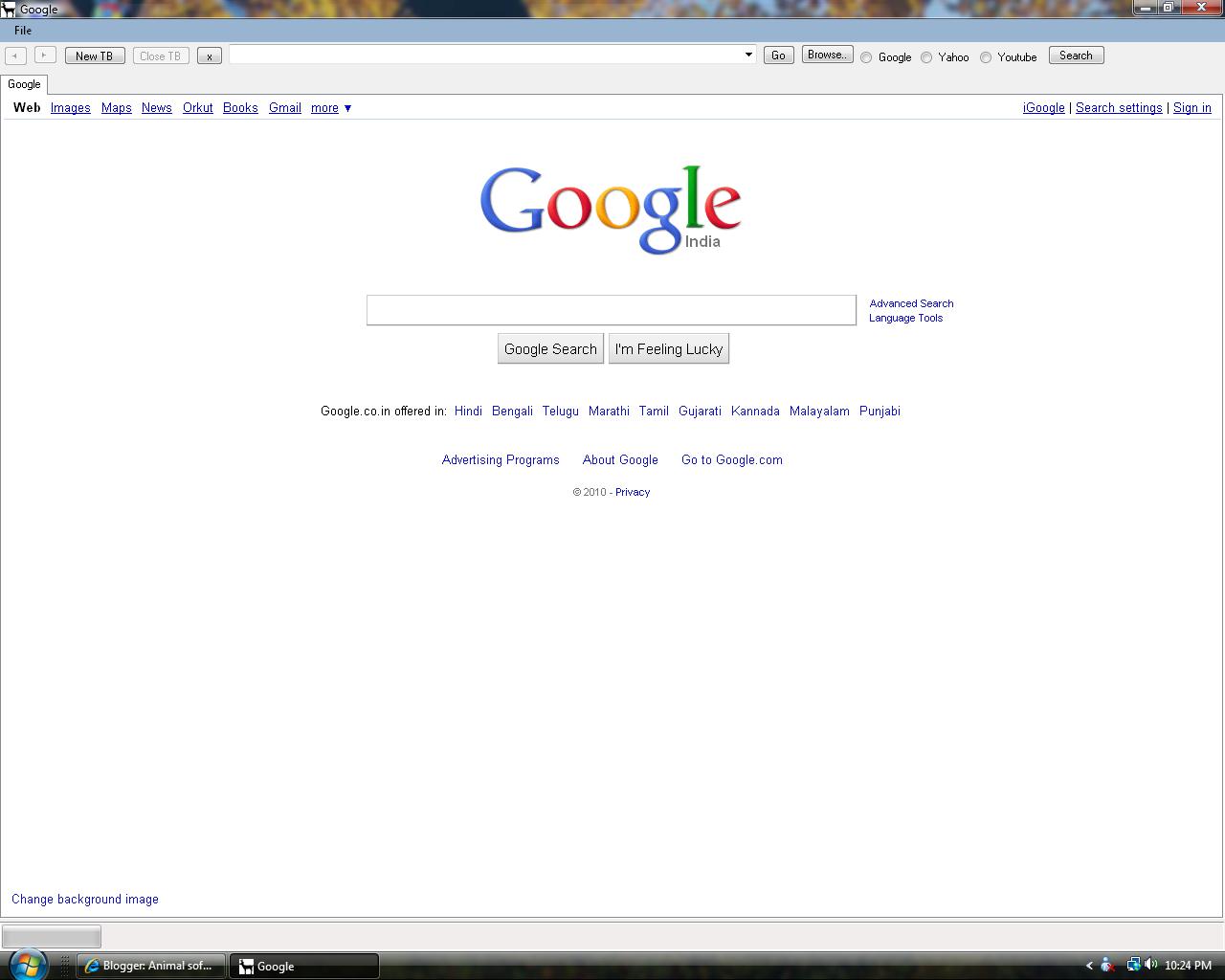Image resolution: width=1225 pixels, height=980 pixels.
Task: Click Go to Google.com link
Action: [732, 459]
